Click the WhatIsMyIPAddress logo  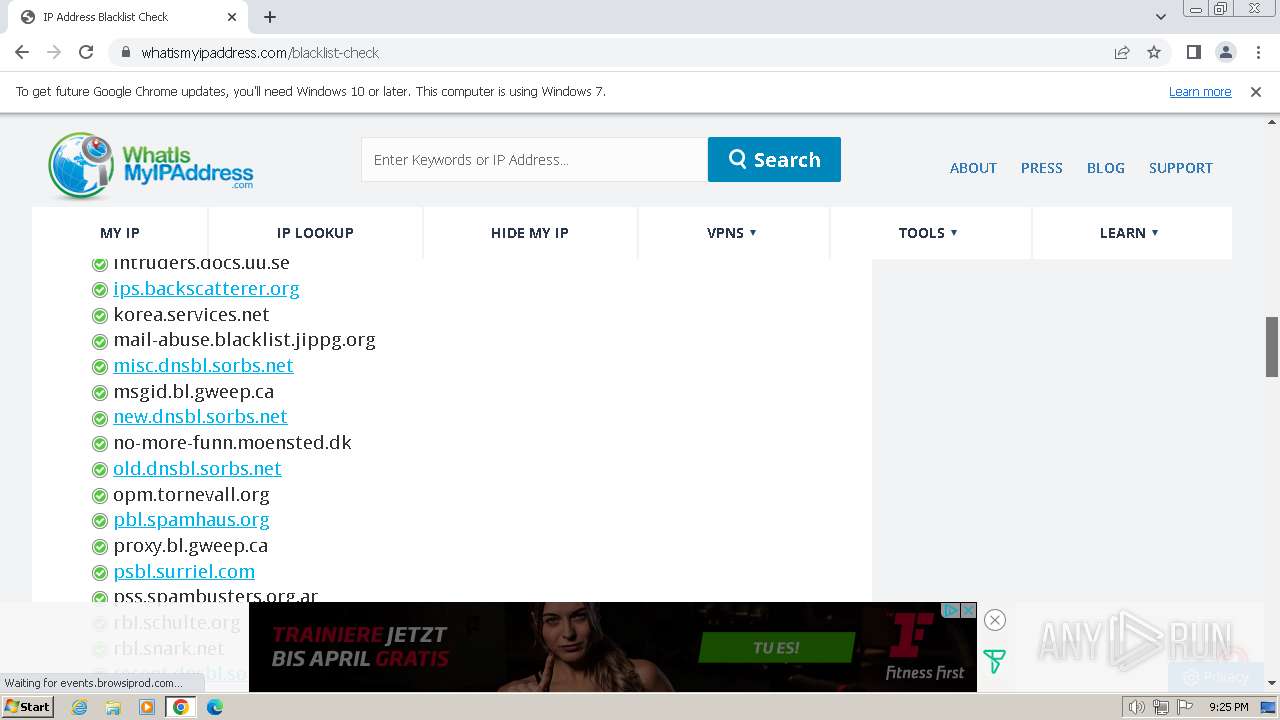[150, 165]
